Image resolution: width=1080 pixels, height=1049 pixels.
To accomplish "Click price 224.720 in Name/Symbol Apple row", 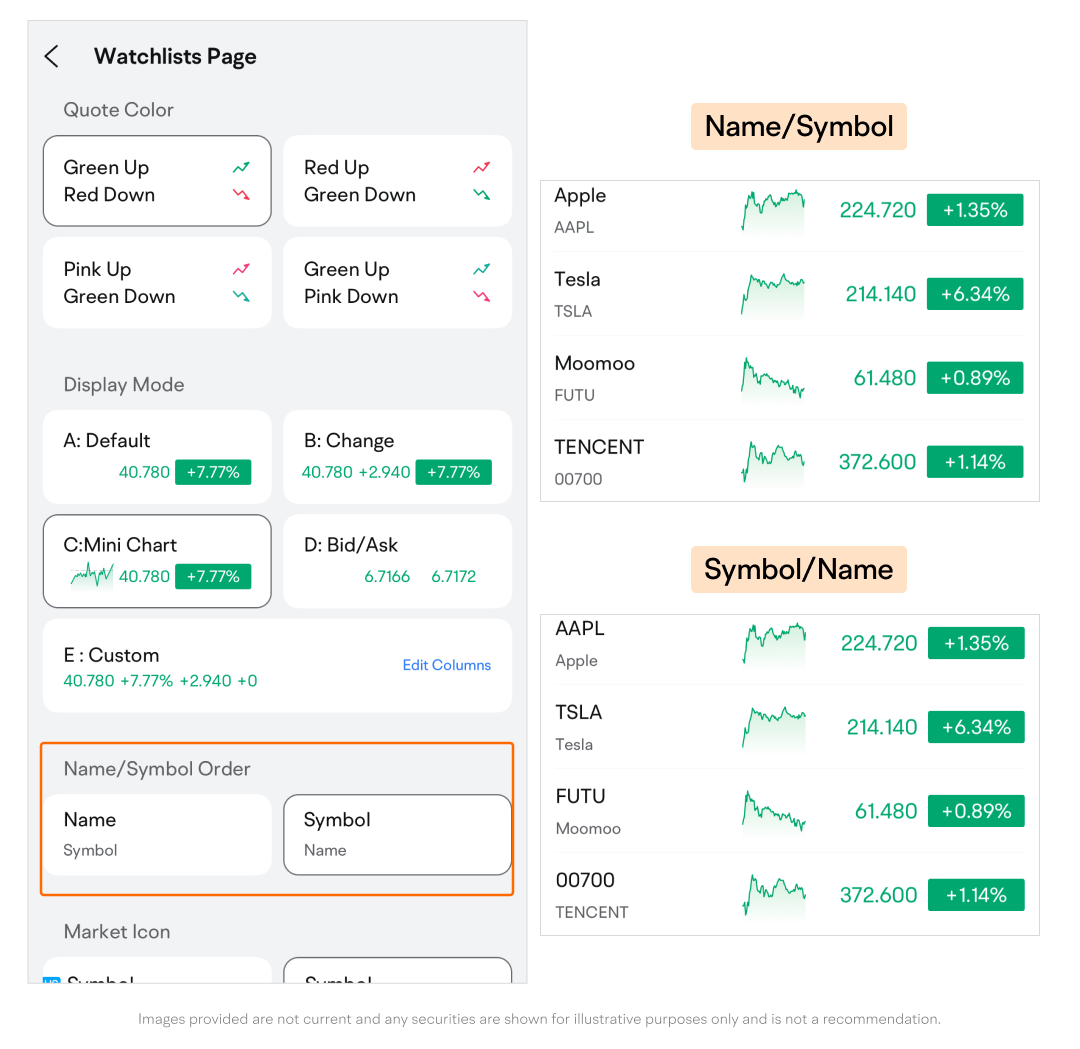I will point(878,210).
